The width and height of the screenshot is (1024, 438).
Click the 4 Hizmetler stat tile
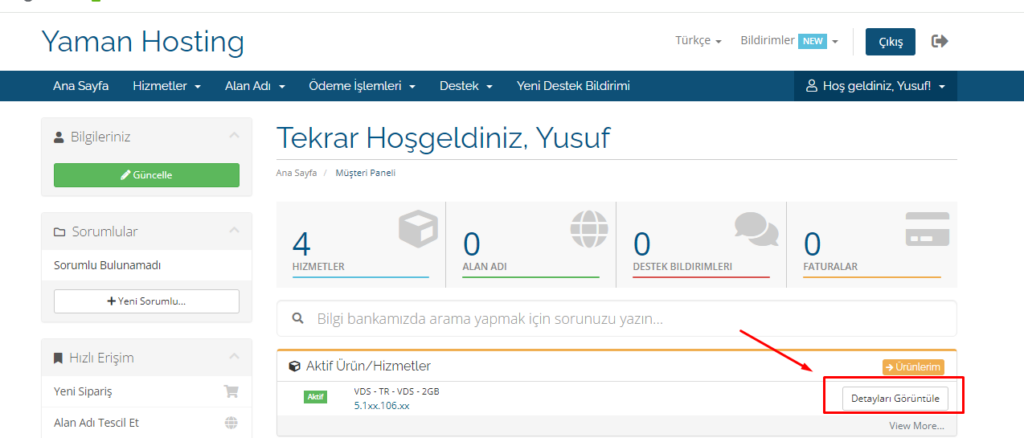tap(361, 245)
